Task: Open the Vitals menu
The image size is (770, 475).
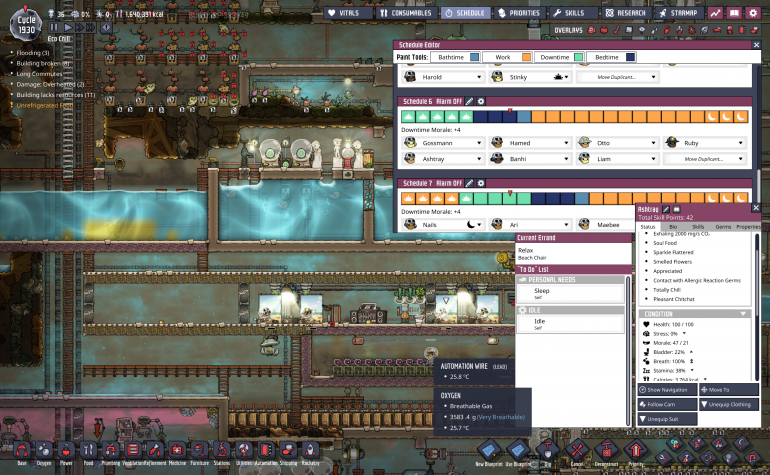Action: [x=348, y=13]
